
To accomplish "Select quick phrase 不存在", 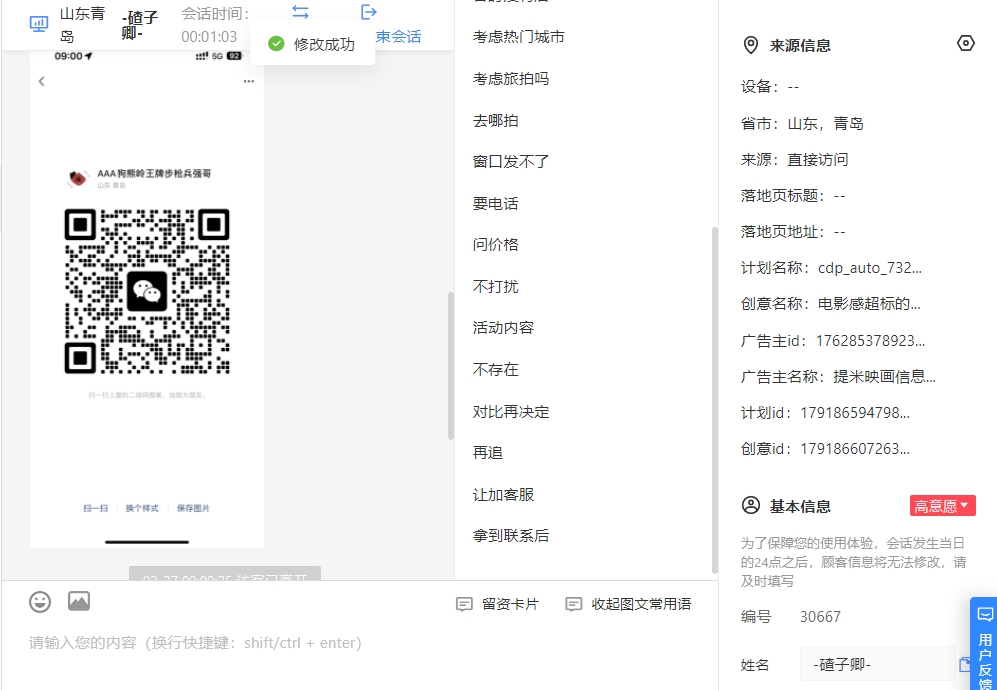I will [x=495, y=369].
